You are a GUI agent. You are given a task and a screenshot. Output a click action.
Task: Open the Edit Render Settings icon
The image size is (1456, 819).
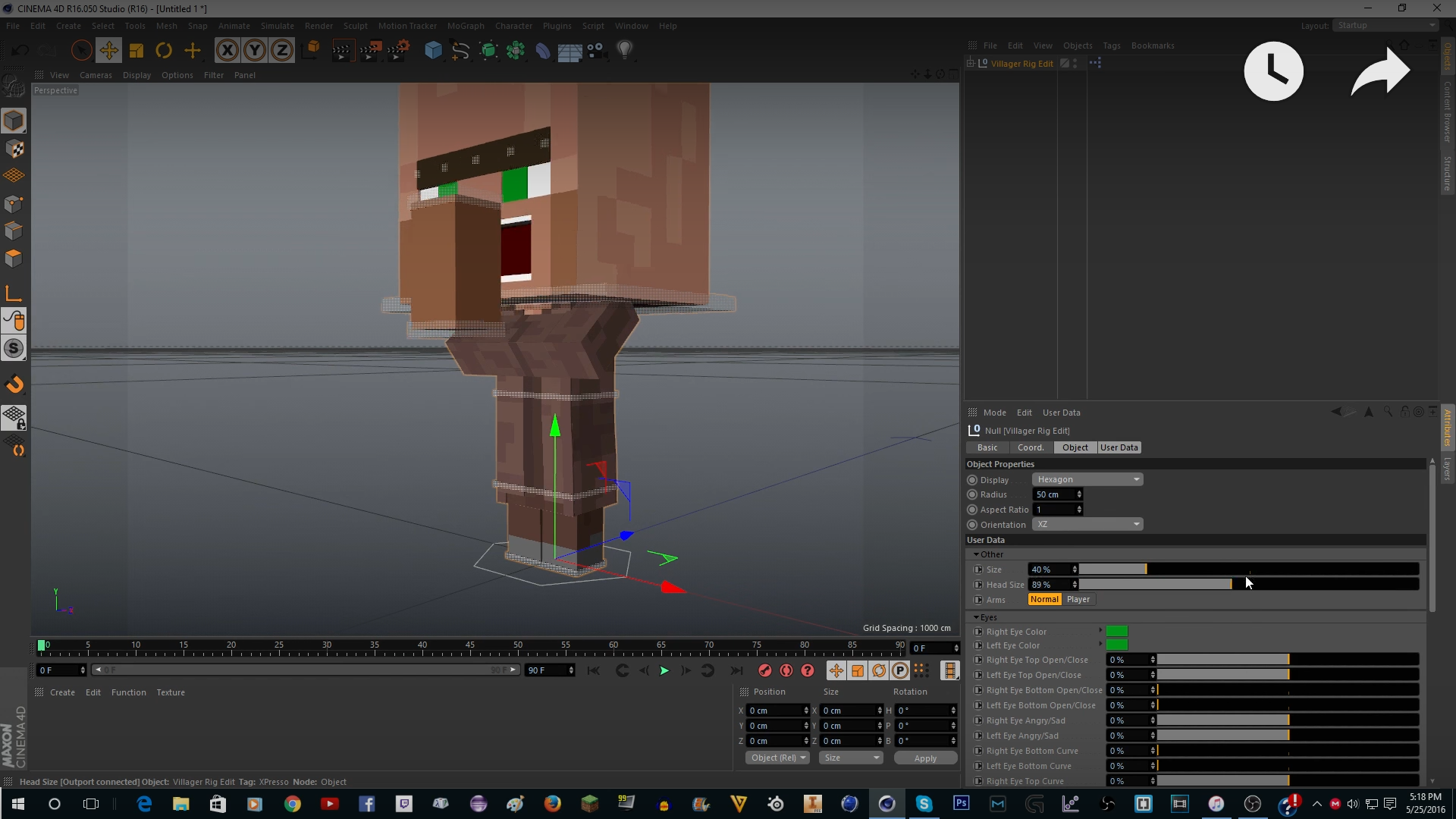pos(398,51)
